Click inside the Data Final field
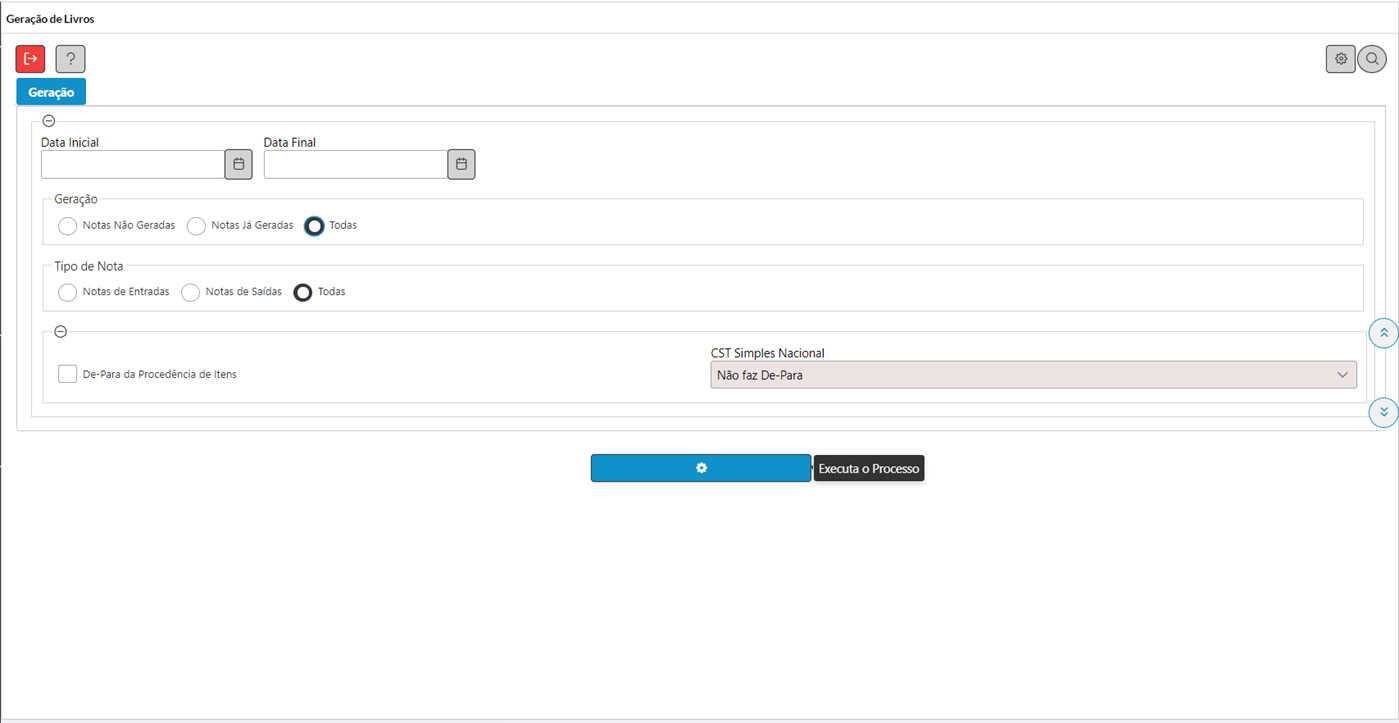 (356, 164)
